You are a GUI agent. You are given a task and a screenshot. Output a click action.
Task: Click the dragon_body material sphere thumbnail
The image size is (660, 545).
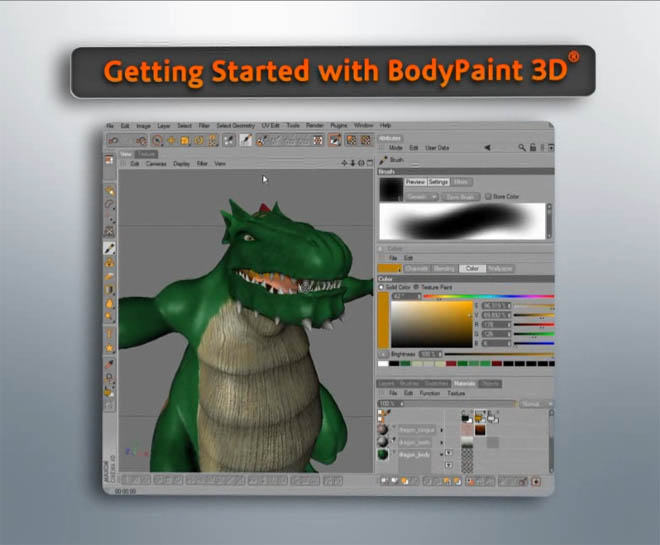[383, 455]
